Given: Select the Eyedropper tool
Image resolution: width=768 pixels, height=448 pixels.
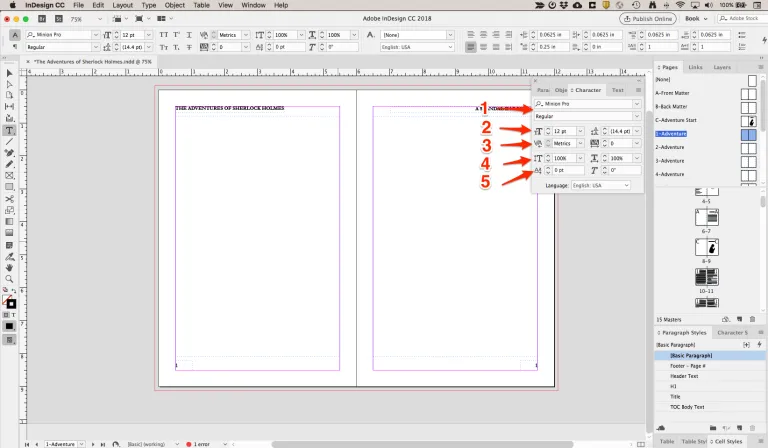Looking at the screenshot, I should click(9, 257).
